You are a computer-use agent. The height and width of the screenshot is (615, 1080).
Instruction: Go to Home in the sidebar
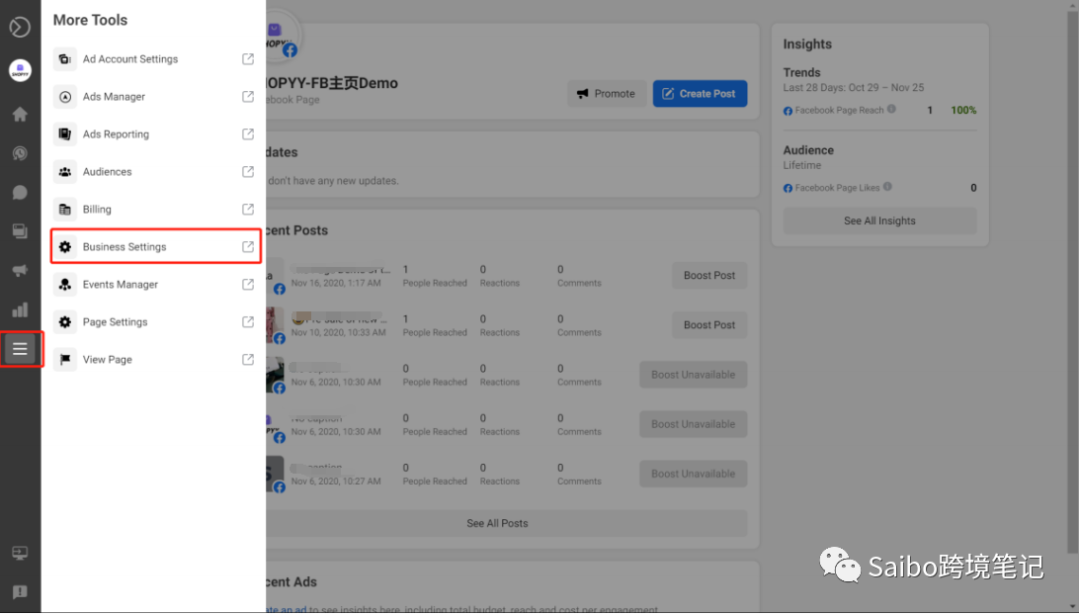pyautogui.click(x=20, y=114)
